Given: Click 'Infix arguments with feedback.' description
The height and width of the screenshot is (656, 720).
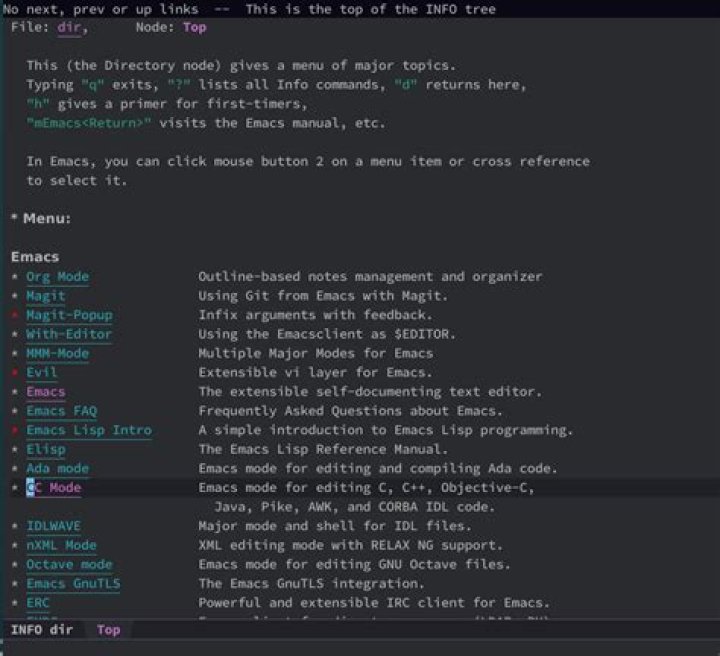Looking at the screenshot, I should click(x=315, y=315).
